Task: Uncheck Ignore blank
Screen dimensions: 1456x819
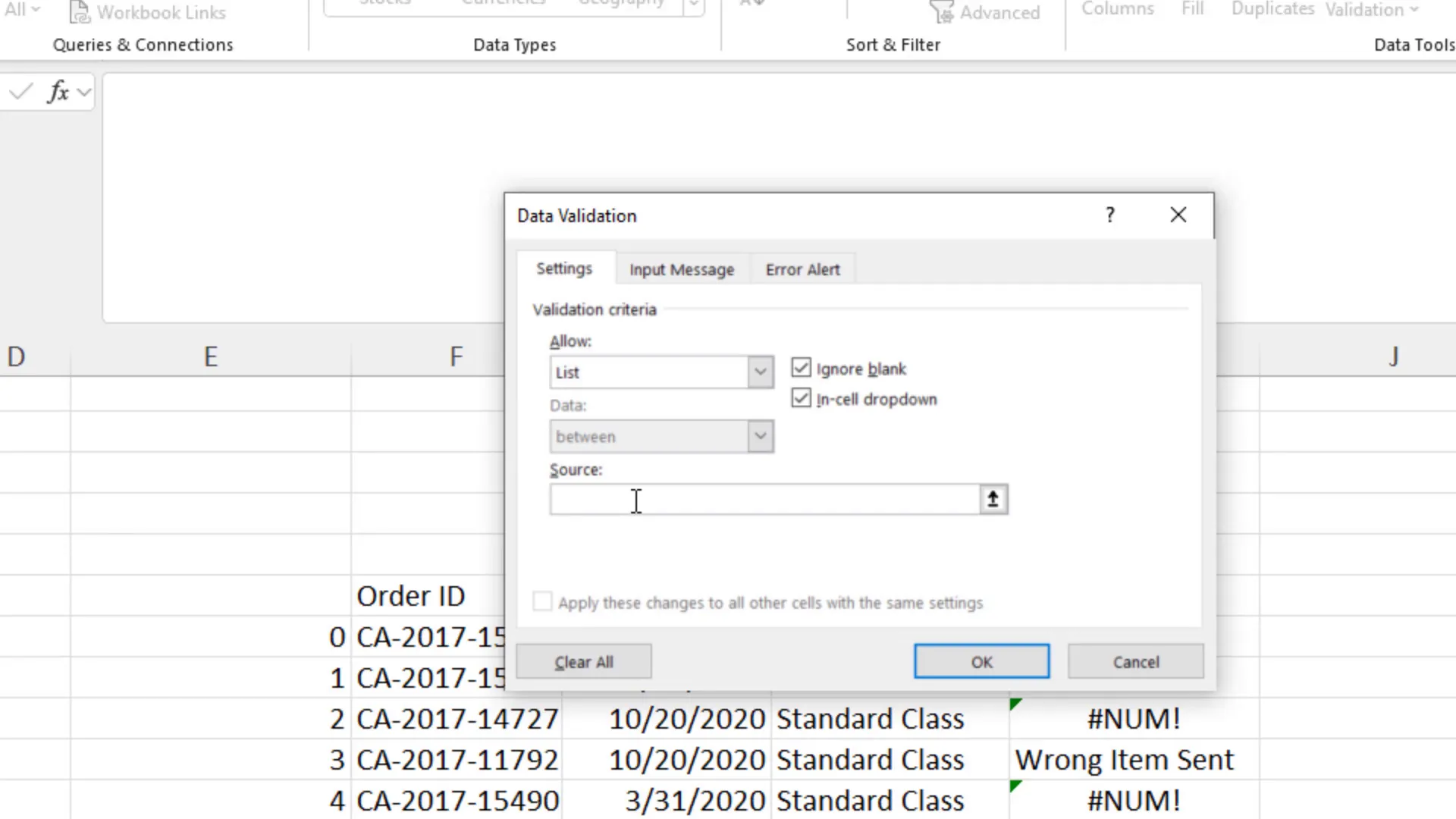Action: [801, 368]
